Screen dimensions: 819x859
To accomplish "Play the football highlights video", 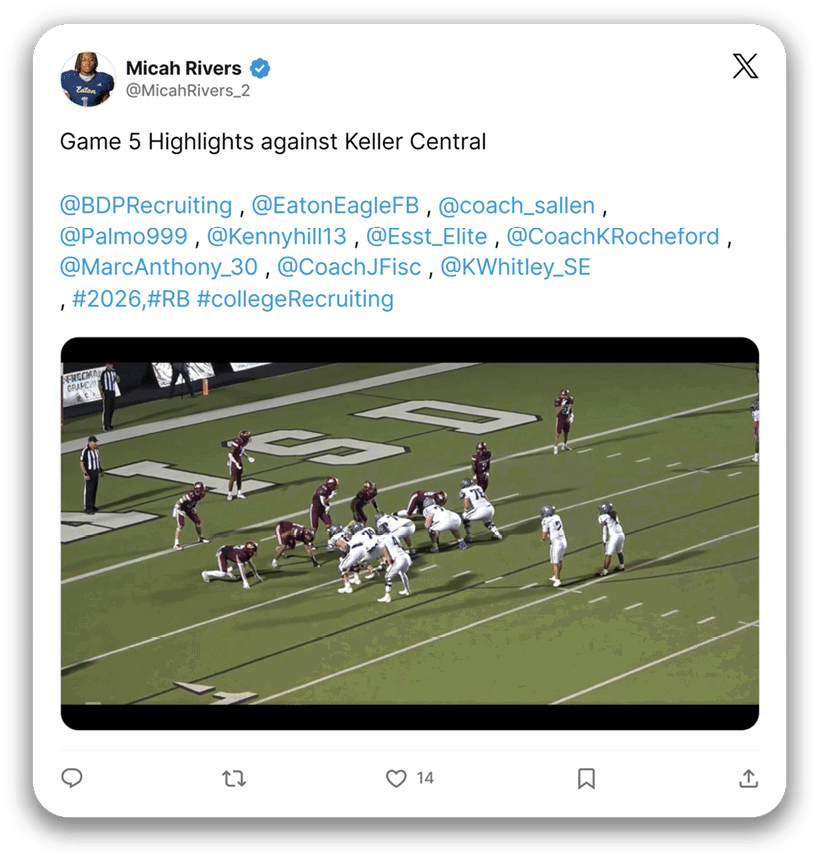I will tap(410, 534).
